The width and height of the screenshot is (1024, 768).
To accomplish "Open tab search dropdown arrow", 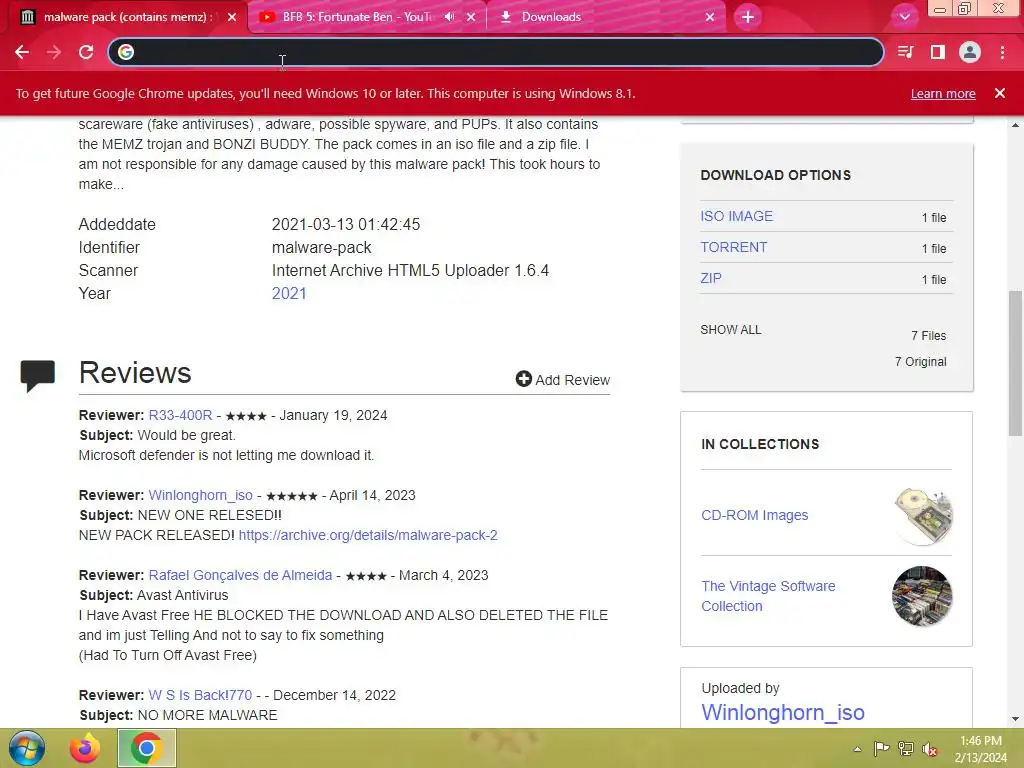I will point(905,17).
